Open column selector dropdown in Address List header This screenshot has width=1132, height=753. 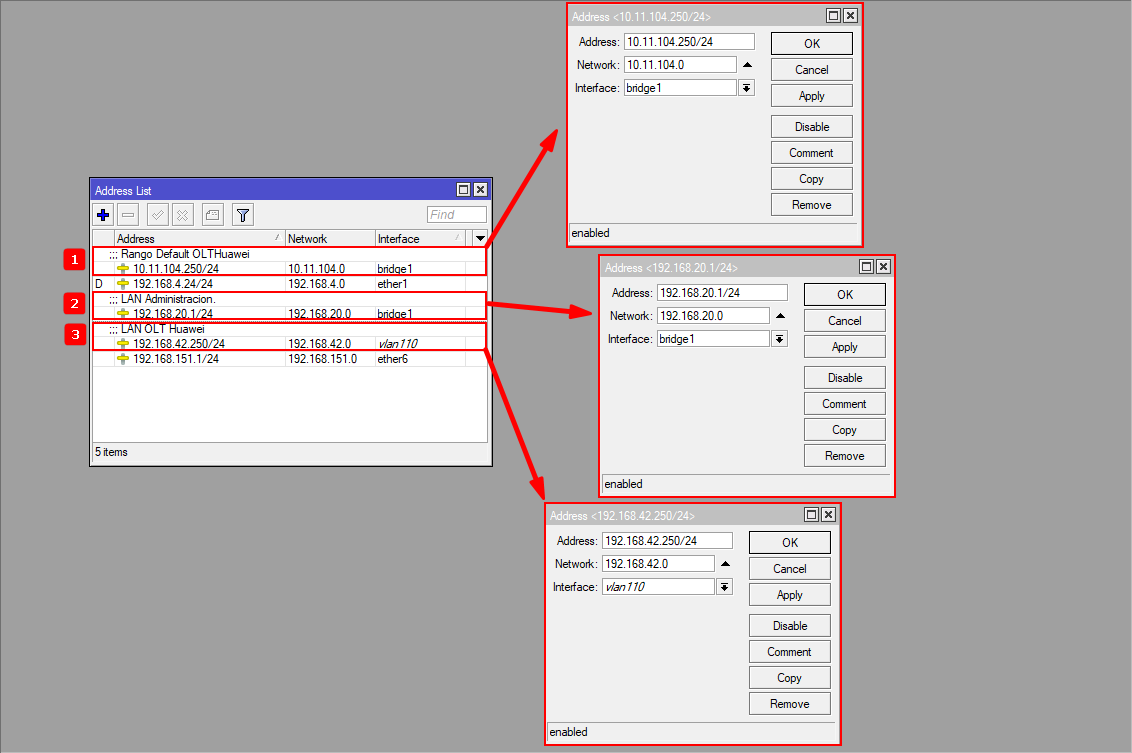click(480, 239)
